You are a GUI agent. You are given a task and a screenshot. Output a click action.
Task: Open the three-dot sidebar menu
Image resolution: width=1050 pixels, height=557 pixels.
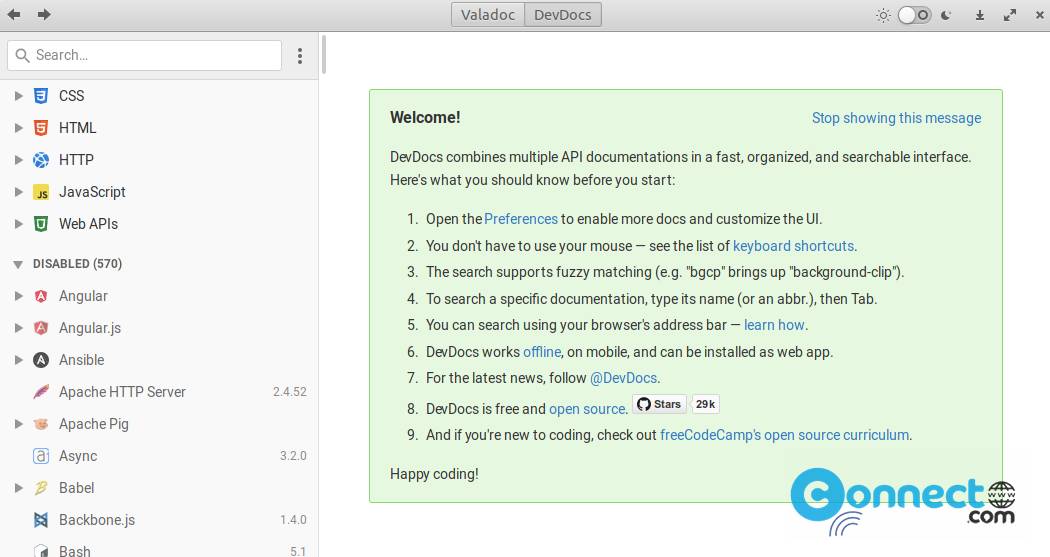point(300,56)
